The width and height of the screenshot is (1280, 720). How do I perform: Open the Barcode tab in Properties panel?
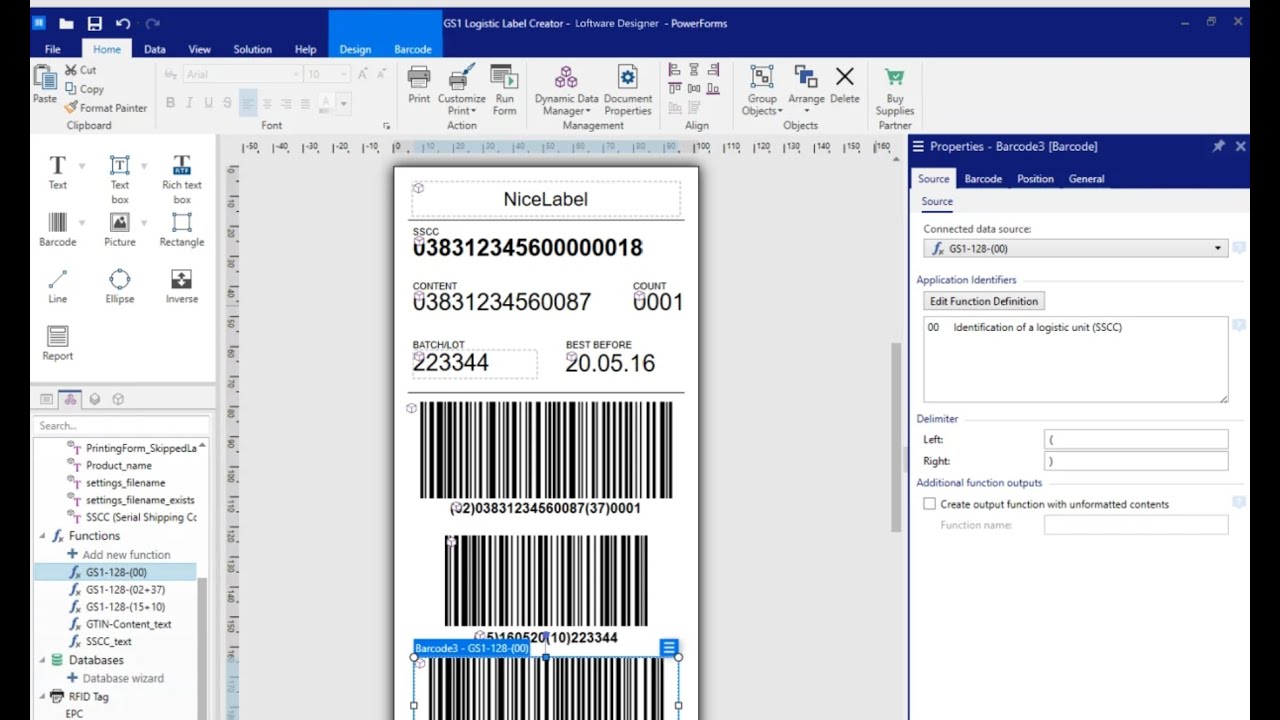[983, 179]
